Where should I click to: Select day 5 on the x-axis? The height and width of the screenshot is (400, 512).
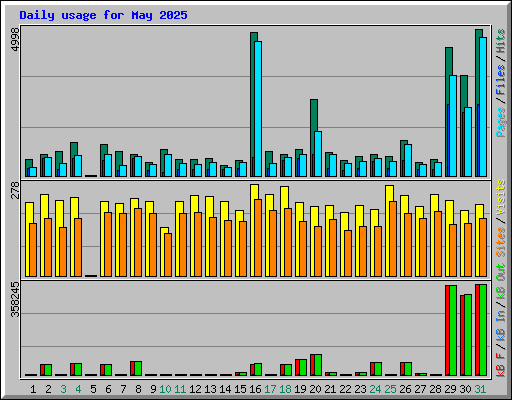93,389
